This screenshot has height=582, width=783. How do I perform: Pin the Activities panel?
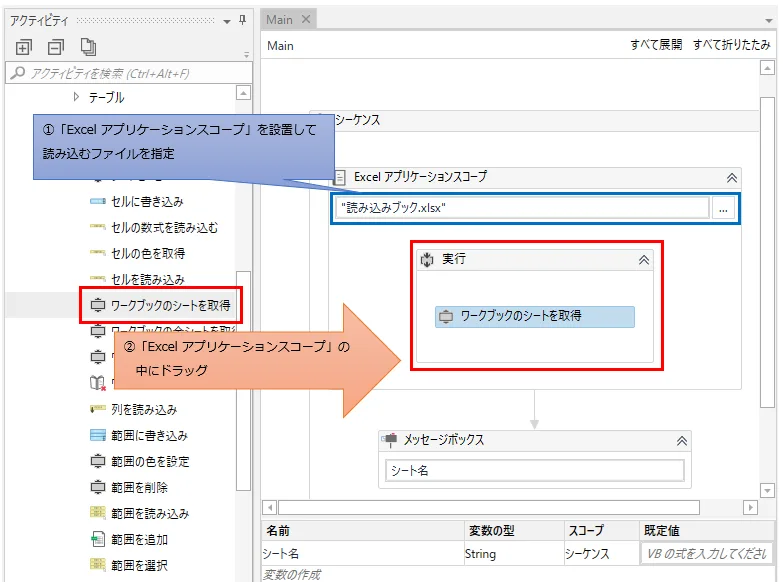[x=243, y=20]
